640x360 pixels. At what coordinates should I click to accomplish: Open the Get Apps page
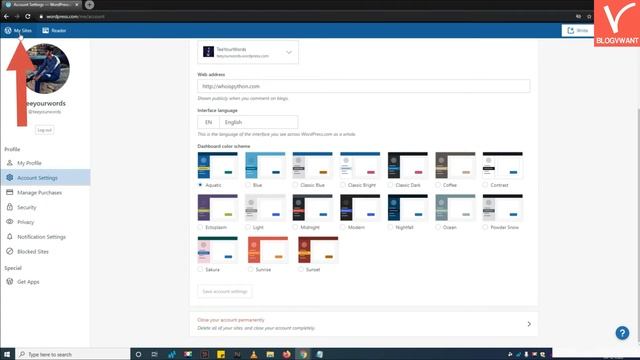tap(45, 282)
